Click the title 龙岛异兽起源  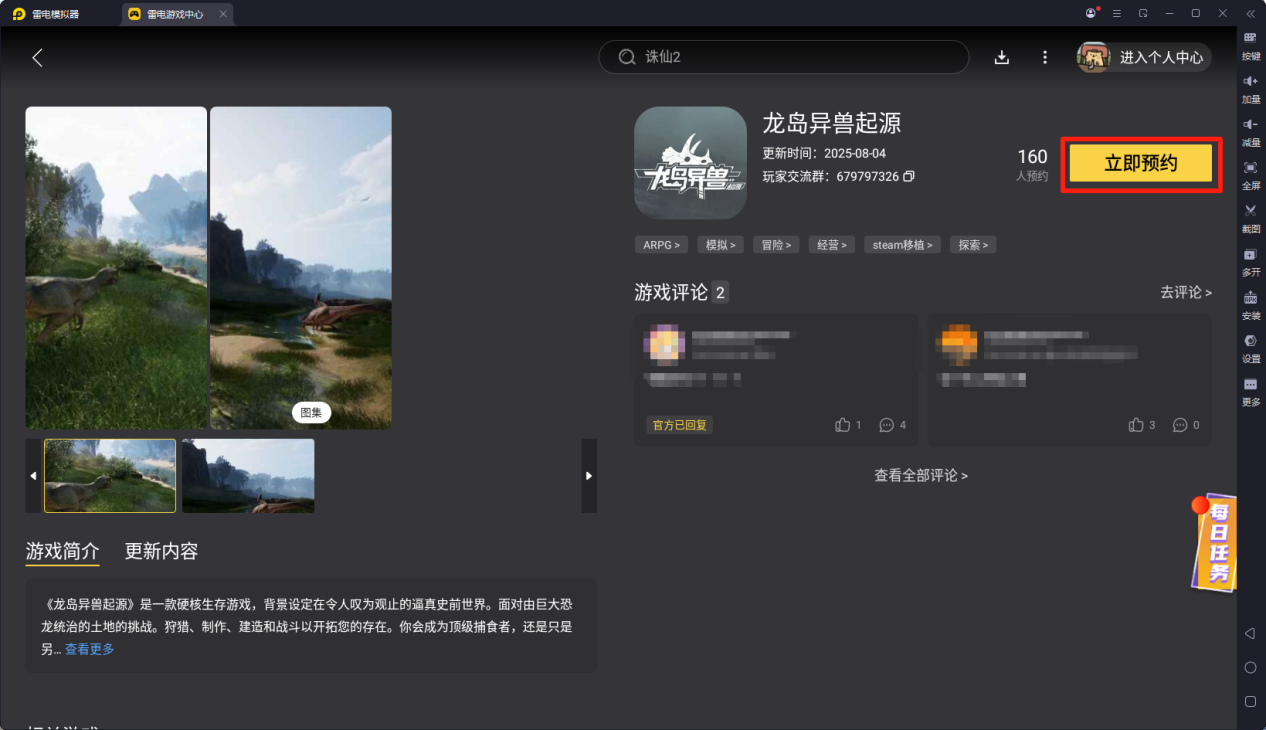(832, 123)
